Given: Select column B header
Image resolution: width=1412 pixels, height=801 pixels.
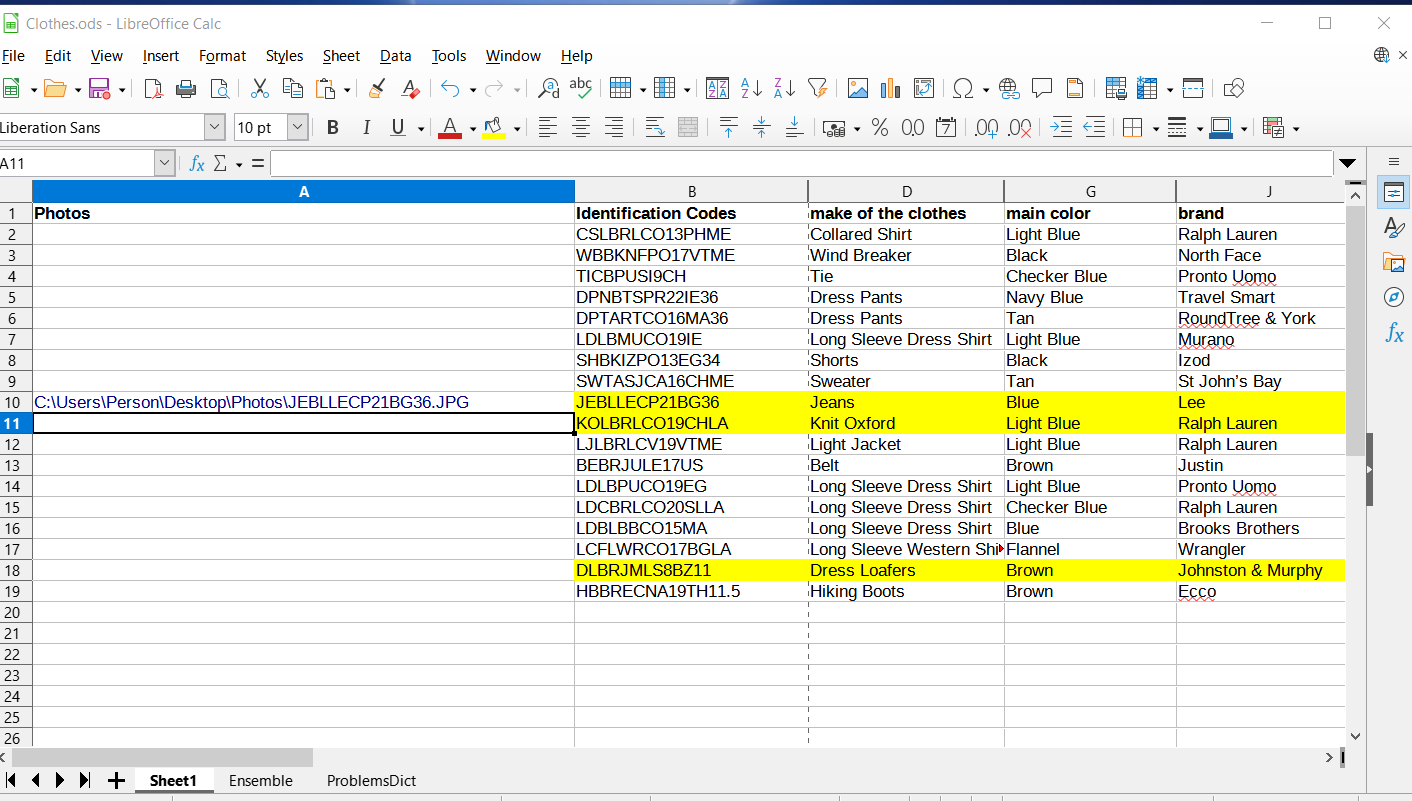Looking at the screenshot, I should point(691,191).
